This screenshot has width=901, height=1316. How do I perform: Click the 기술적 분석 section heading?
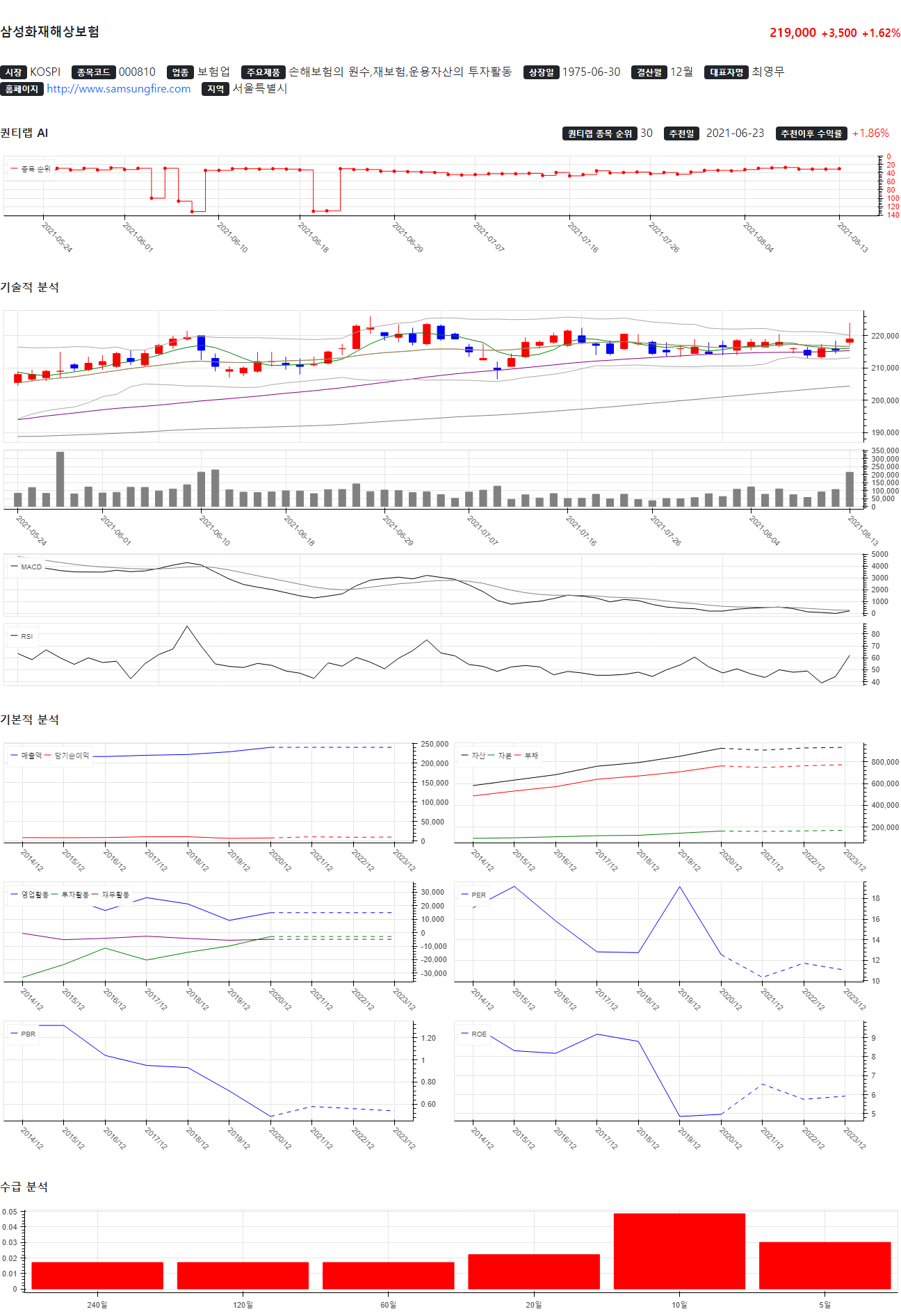[29, 288]
